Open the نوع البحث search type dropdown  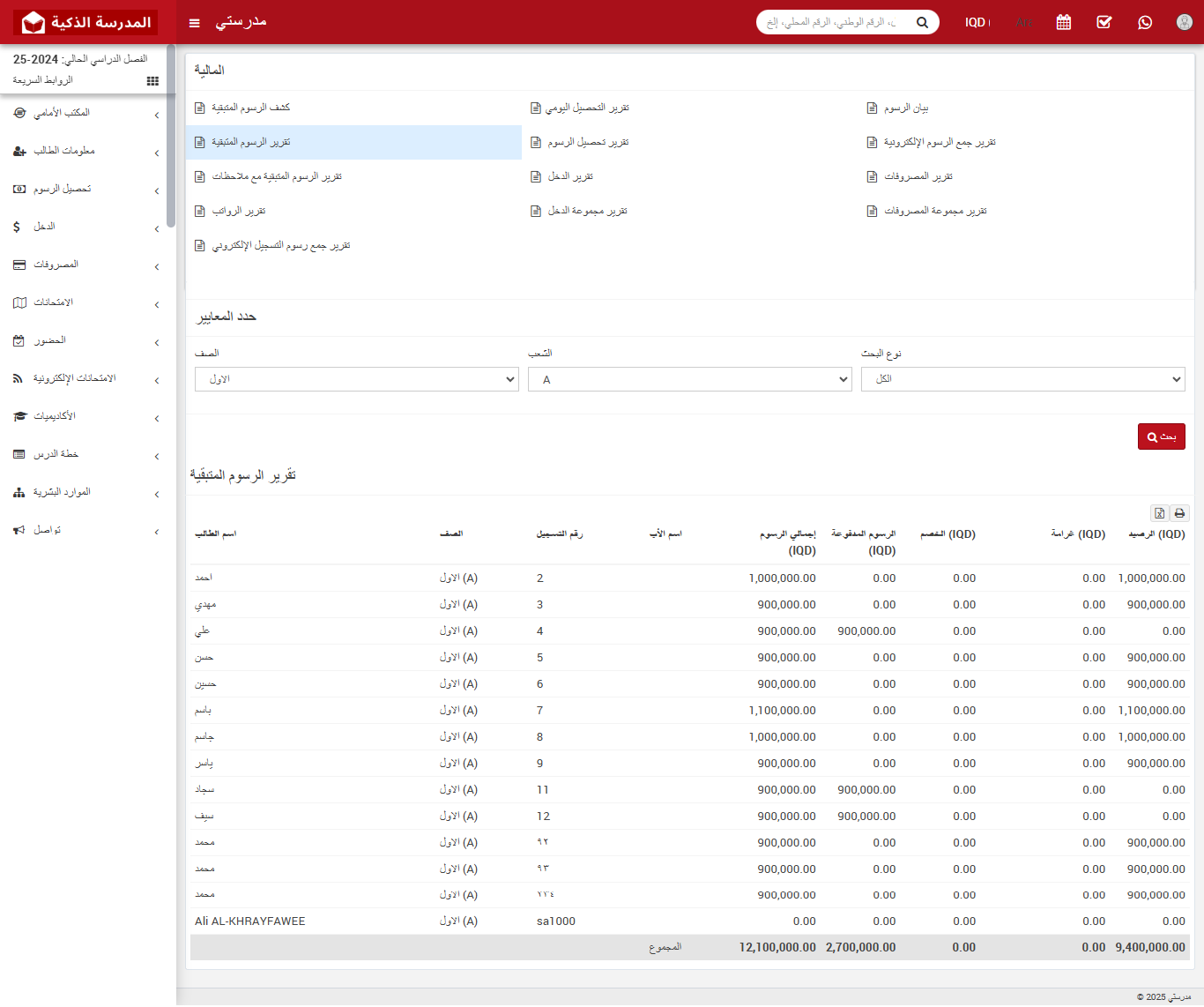tap(1022, 379)
